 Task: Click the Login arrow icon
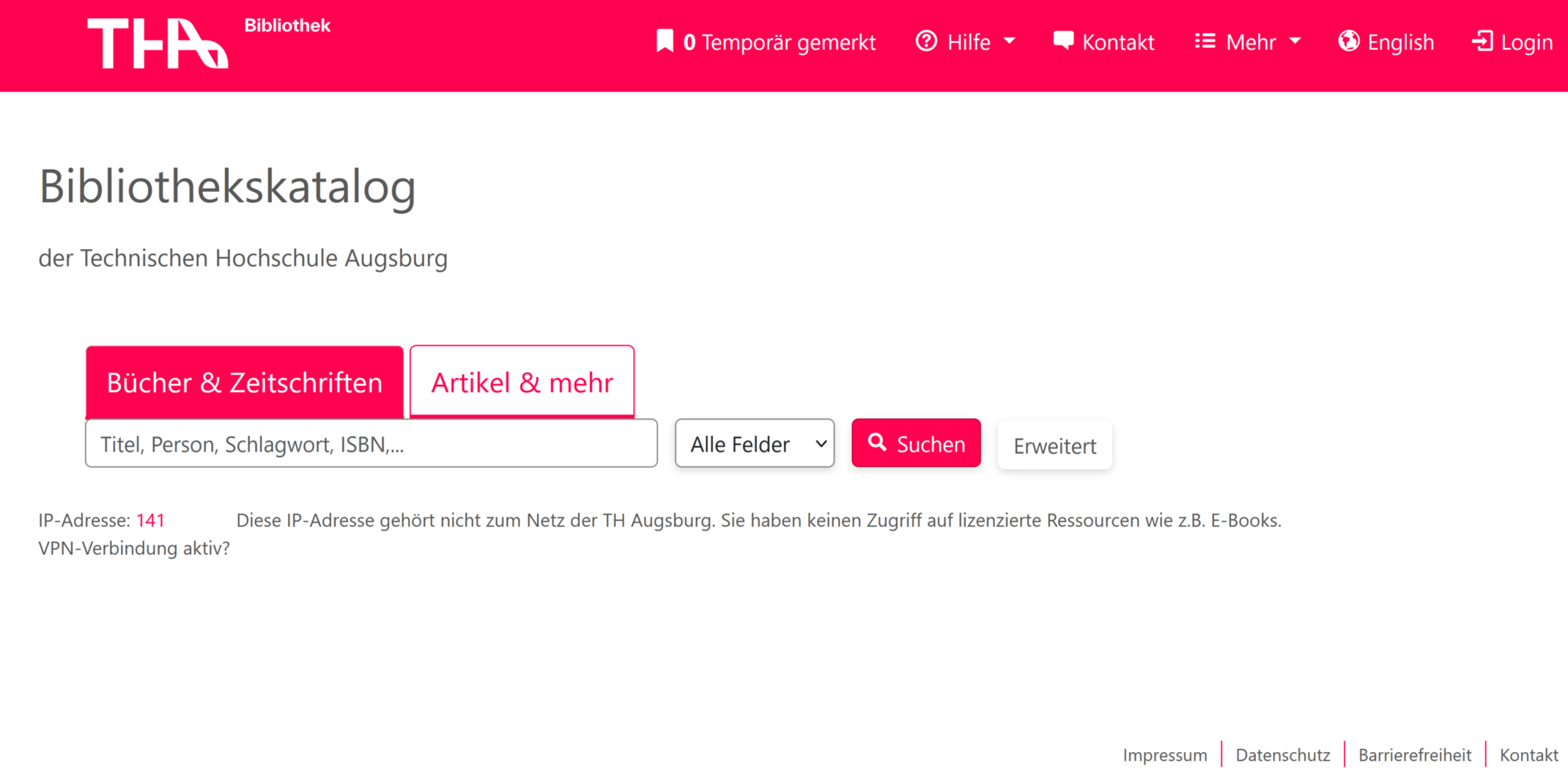click(x=1483, y=41)
